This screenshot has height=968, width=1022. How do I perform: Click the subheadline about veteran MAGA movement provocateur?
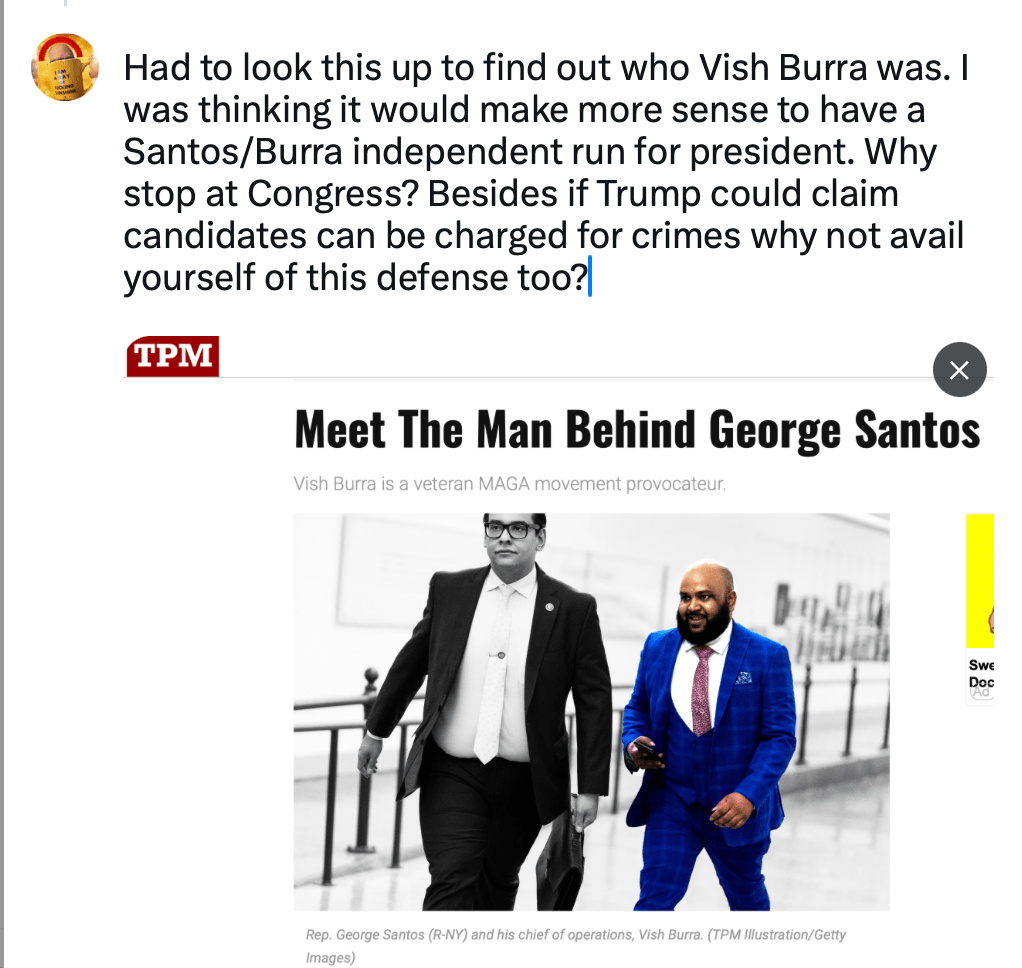(509, 484)
